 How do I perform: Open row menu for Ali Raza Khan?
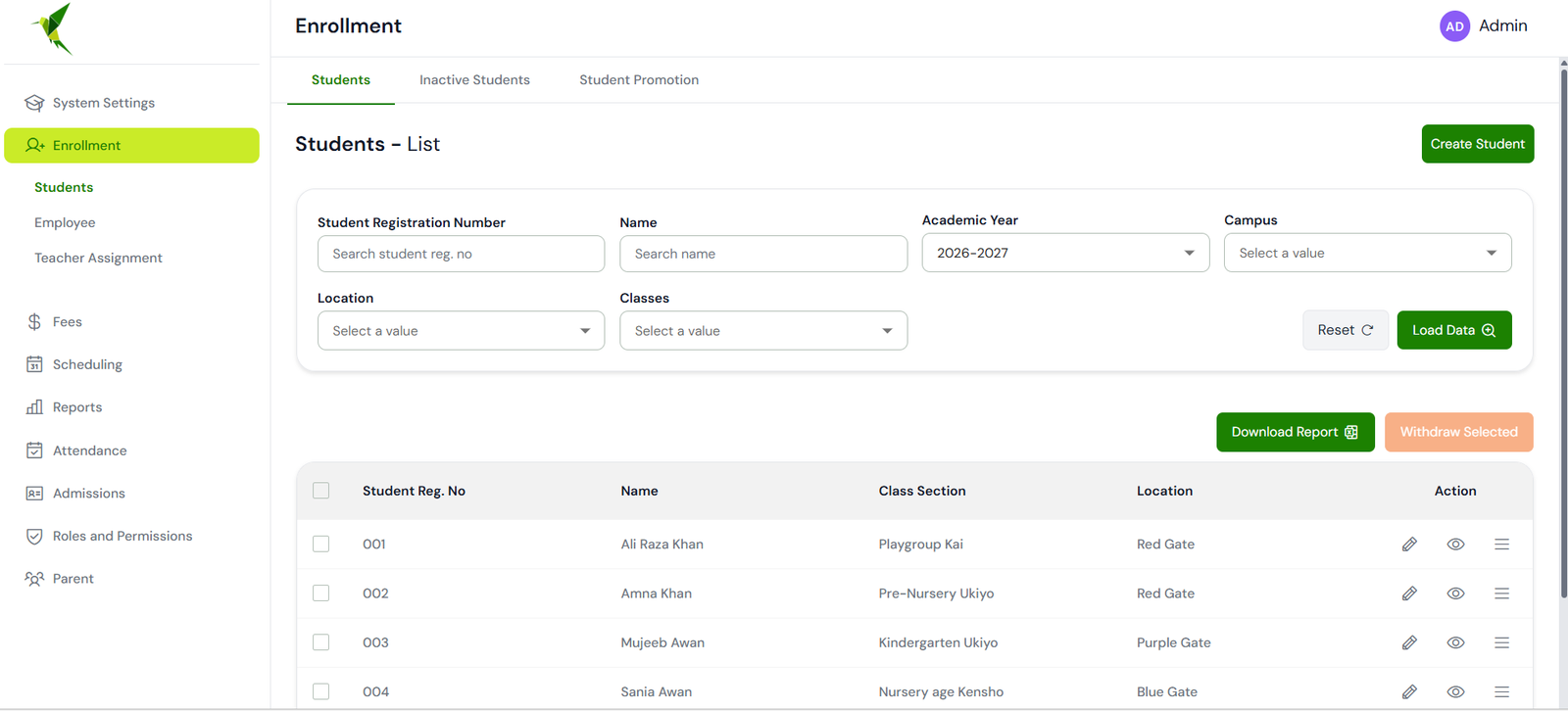coord(1501,545)
